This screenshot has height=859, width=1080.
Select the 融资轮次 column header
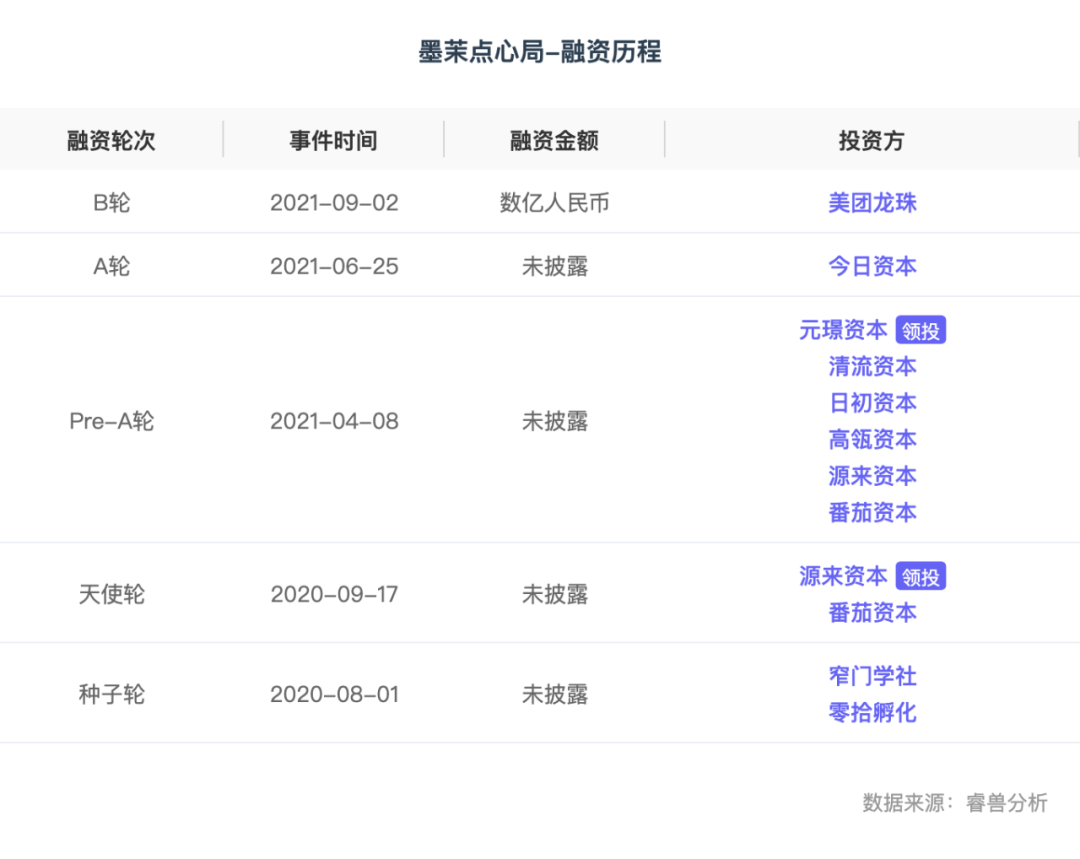111,140
